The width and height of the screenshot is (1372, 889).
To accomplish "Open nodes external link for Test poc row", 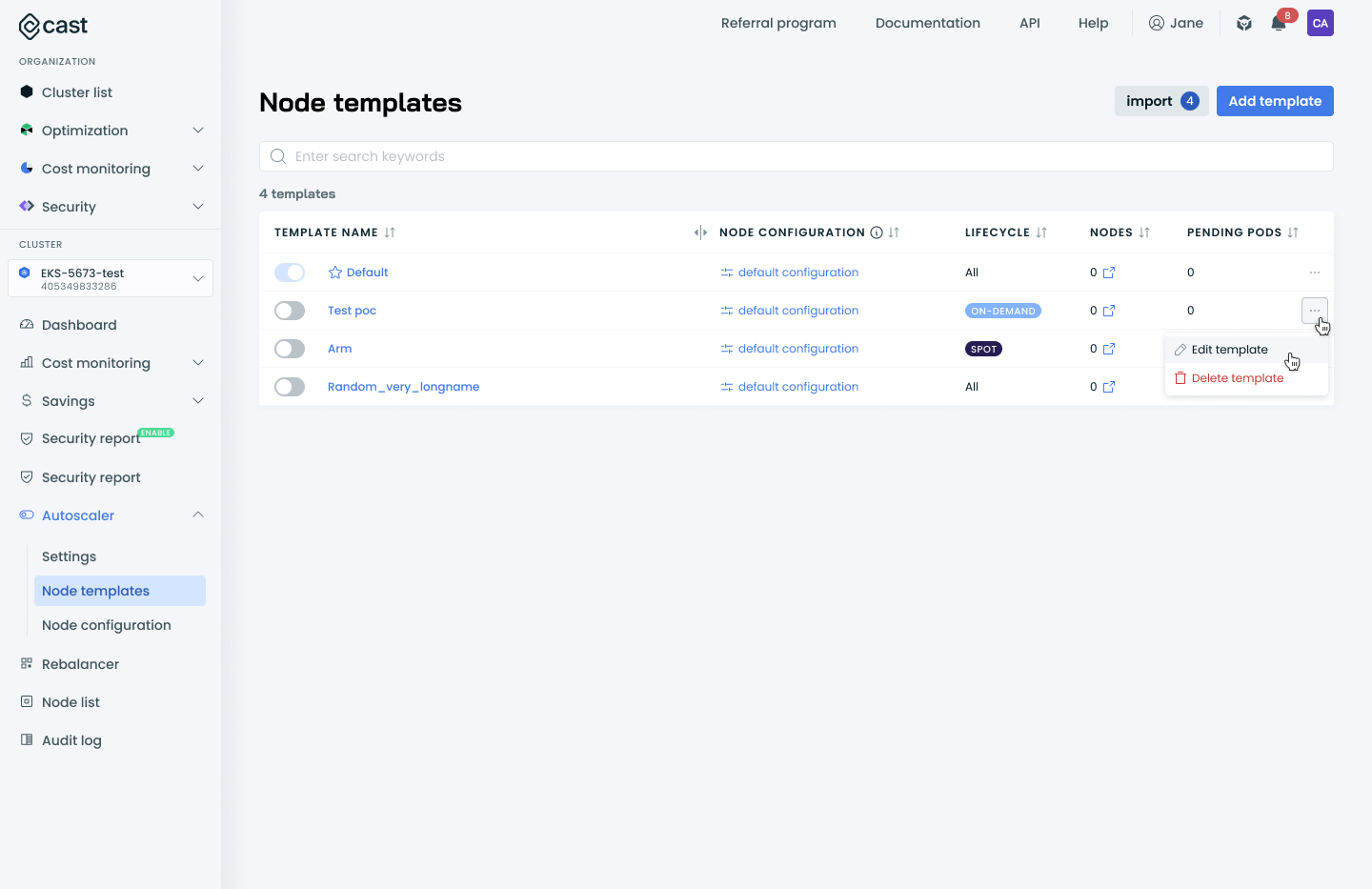I will tap(1109, 311).
